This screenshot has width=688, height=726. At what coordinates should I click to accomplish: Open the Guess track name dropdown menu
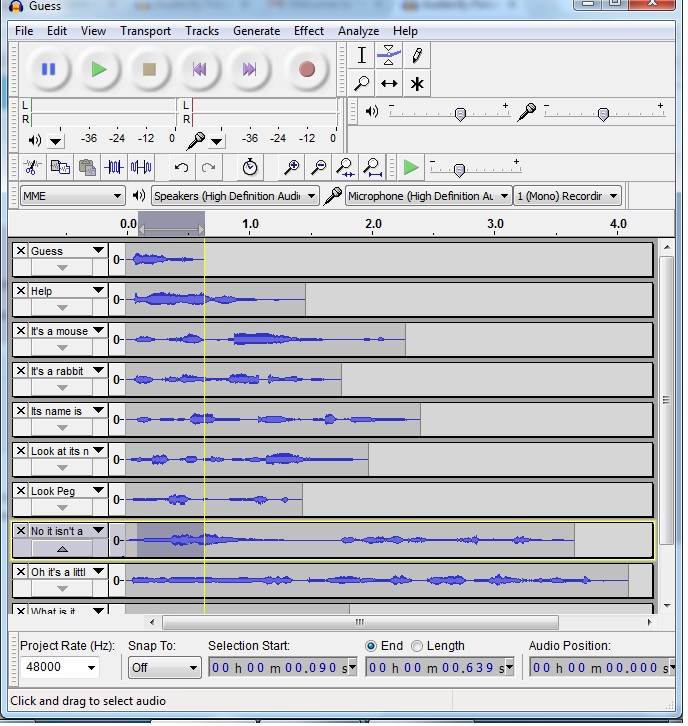click(98, 250)
